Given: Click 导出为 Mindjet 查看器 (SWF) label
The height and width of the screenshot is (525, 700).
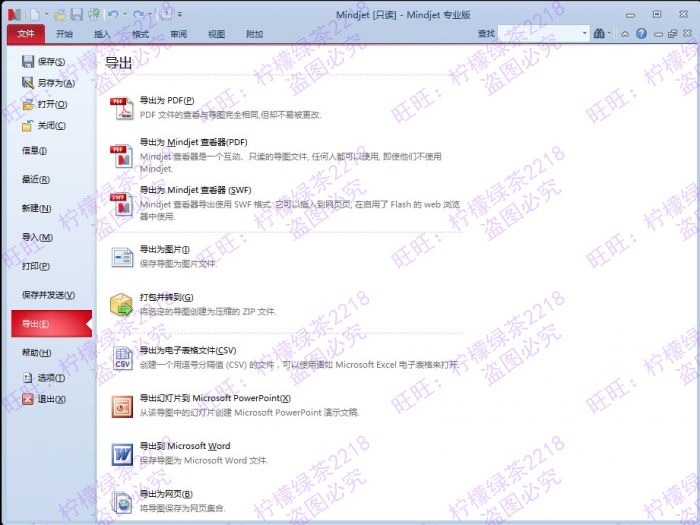Looking at the screenshot, I should click(x=196, y=190).
